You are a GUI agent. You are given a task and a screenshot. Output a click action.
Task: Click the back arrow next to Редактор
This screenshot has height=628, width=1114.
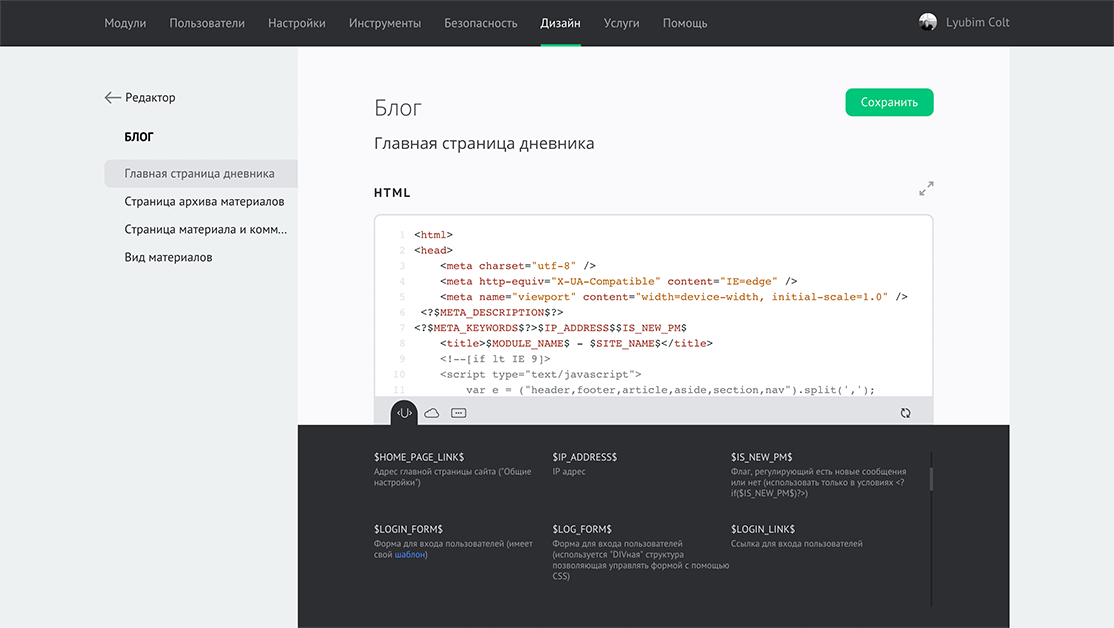[x=112, y=98]
